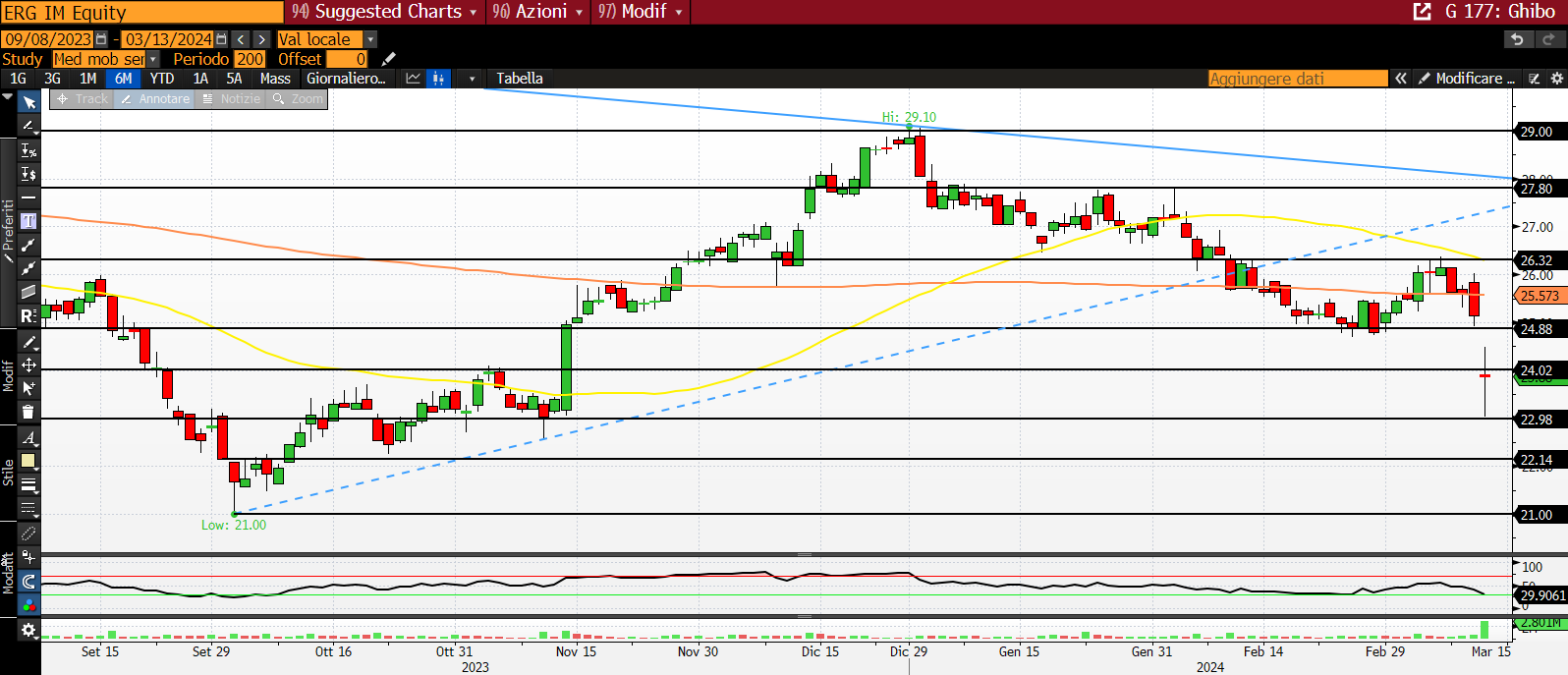Click the Hi: 29.10 high marker label
The width and height of the screenshot is (1568, 675).
pyautogui.click(x=909, y=117)
